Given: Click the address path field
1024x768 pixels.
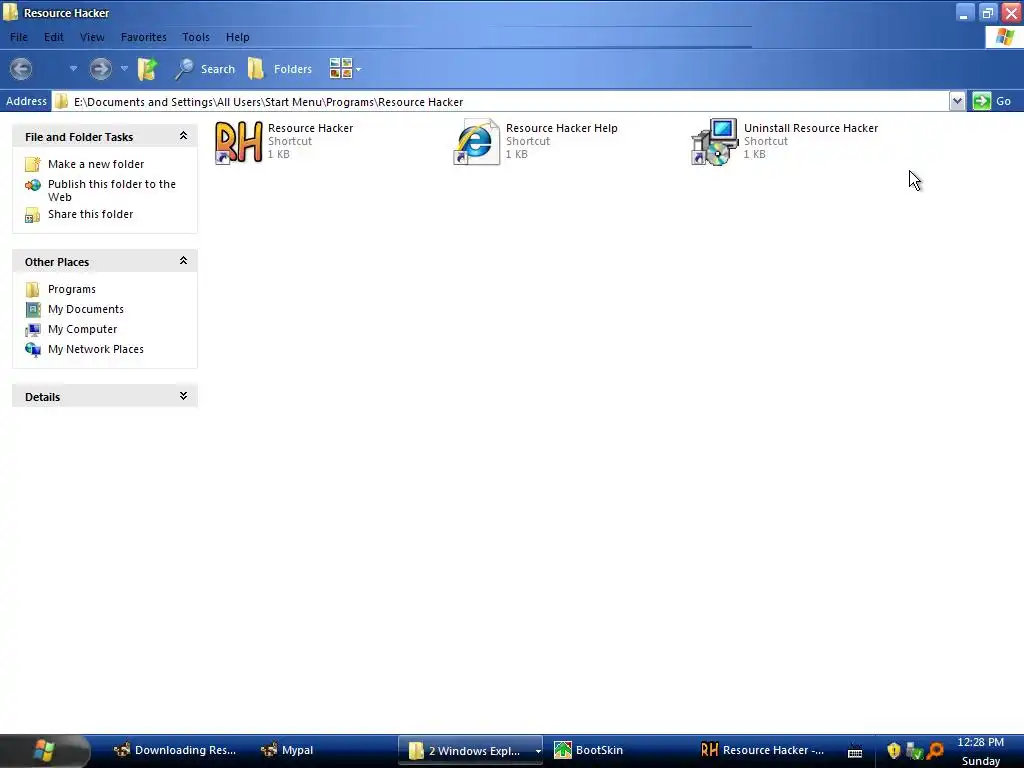Looking at the screenshot, I should [500, 101].
